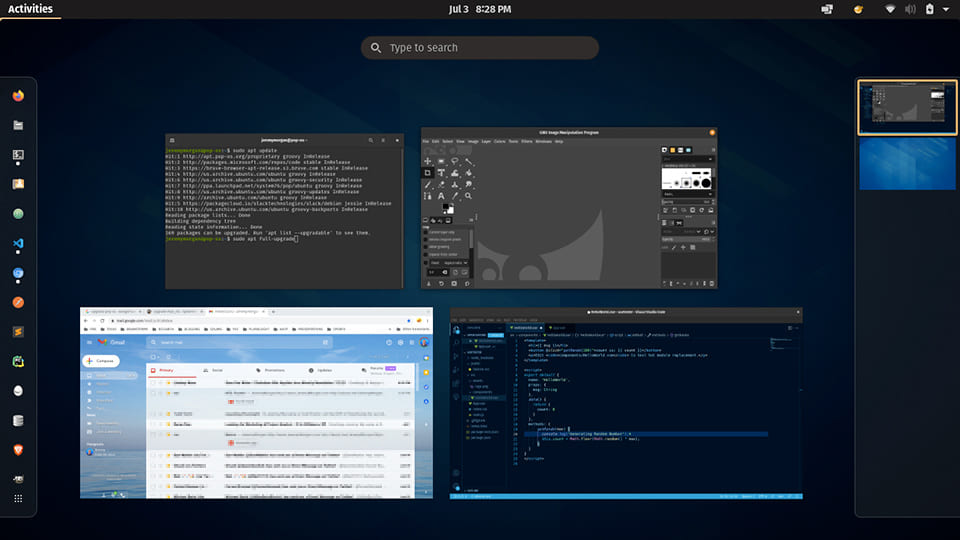The image size is (960, 540).
Task: Open the Terminal icon in the dock
Action: coord(18,155)
